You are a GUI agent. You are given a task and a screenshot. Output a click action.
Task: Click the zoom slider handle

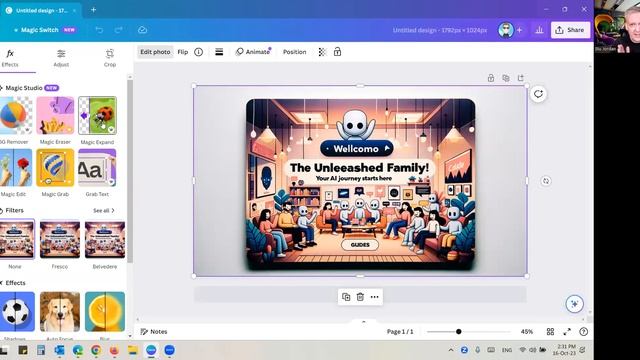point(459,331)
